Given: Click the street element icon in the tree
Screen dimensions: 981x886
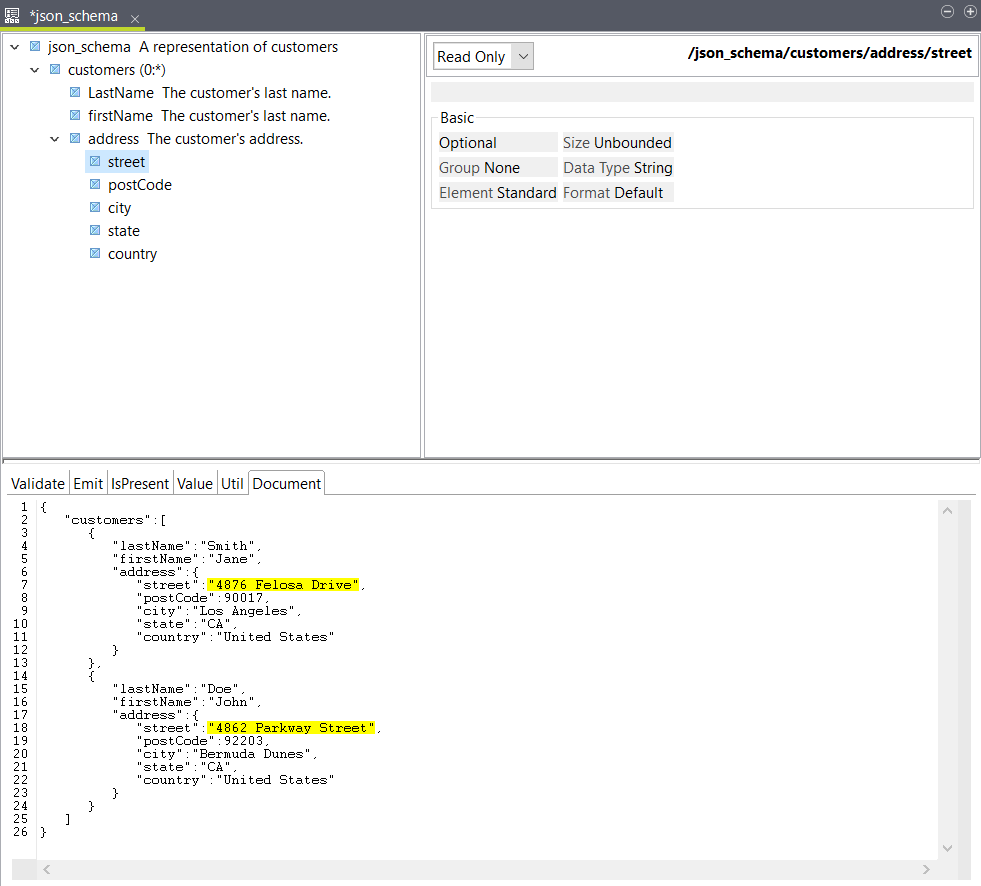Looking at the screenshot, I should coord(95,161).
